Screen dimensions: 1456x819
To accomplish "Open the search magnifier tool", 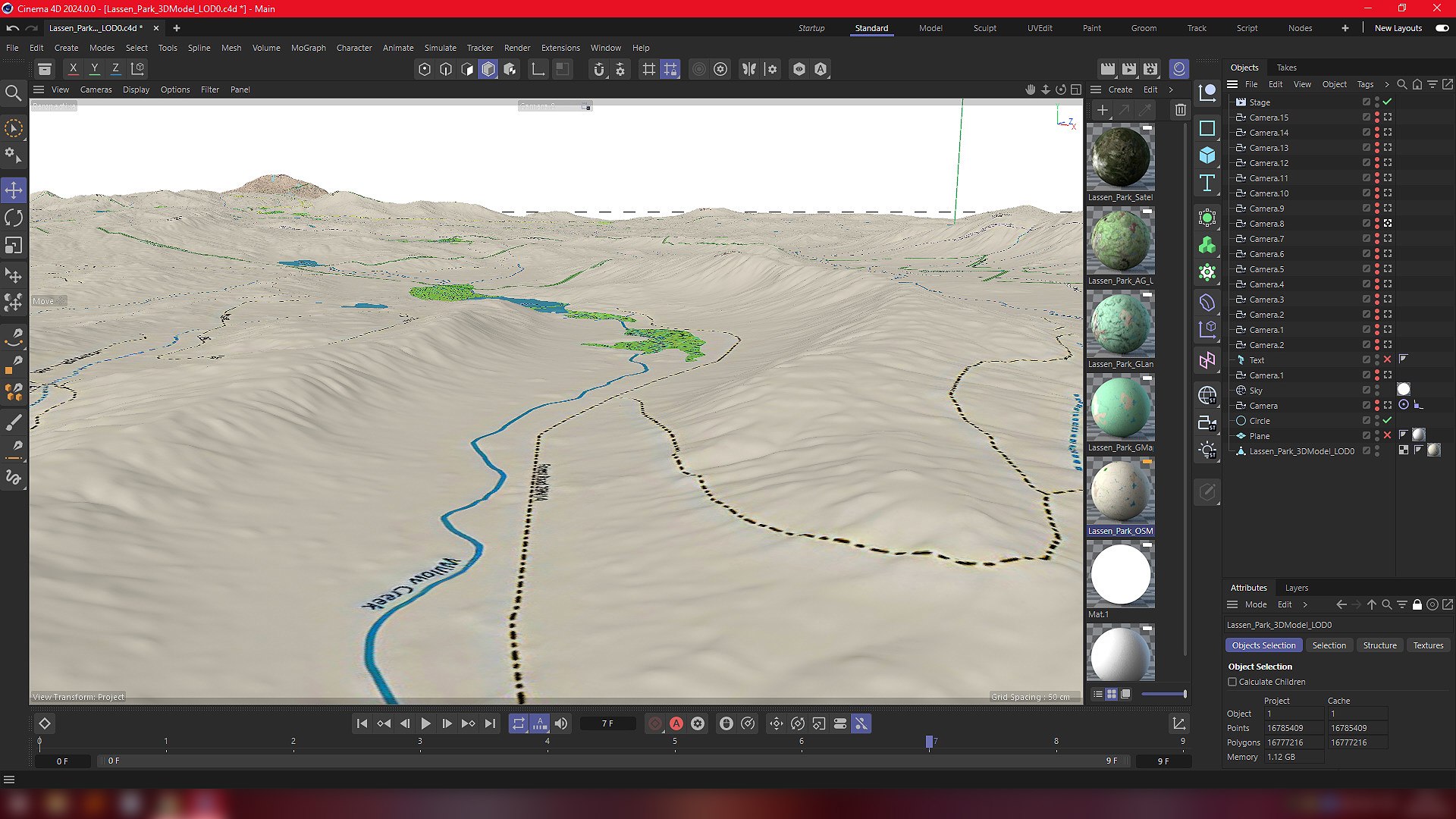I will pyautogui.click(x=13, y=93).
